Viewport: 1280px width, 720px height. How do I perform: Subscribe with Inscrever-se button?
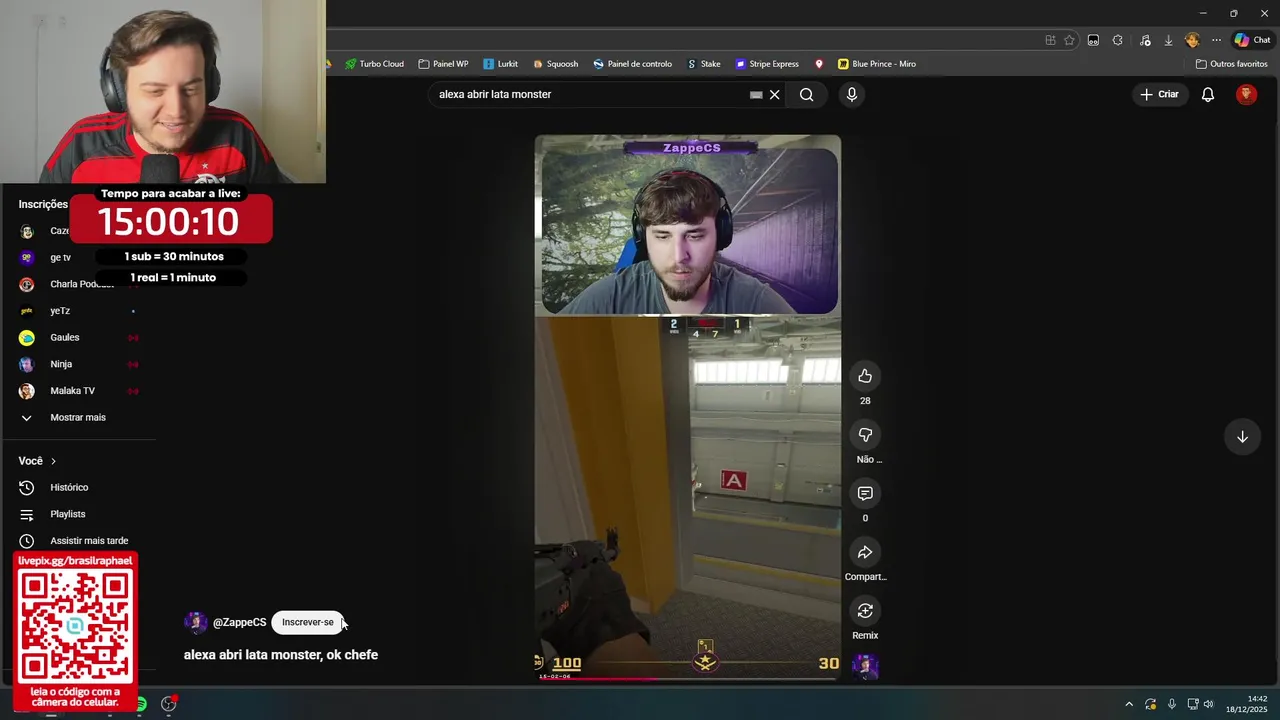pyautogui.click(x=308, y=622)
